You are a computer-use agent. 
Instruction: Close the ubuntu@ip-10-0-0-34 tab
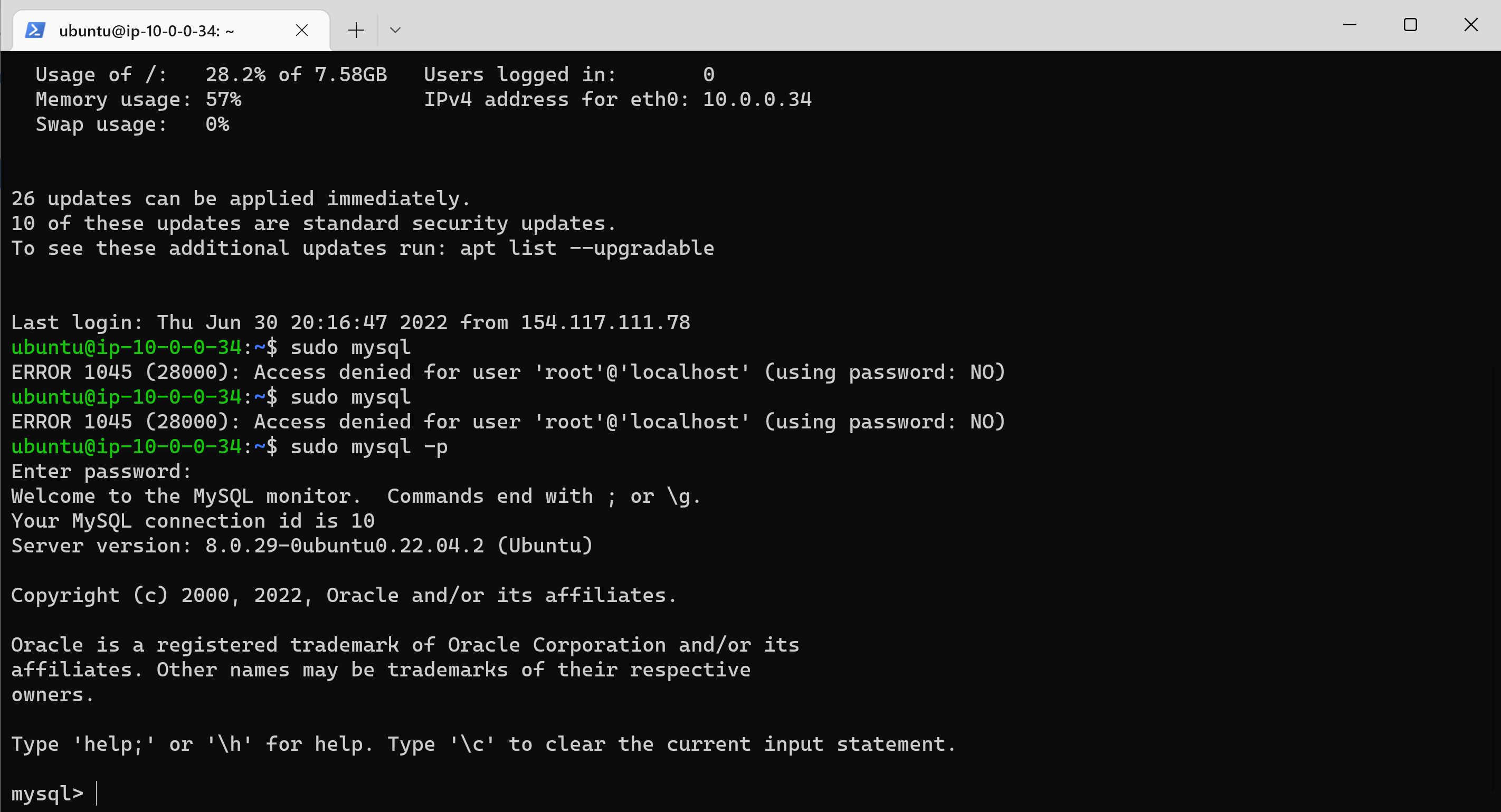(x=302, y=30)
